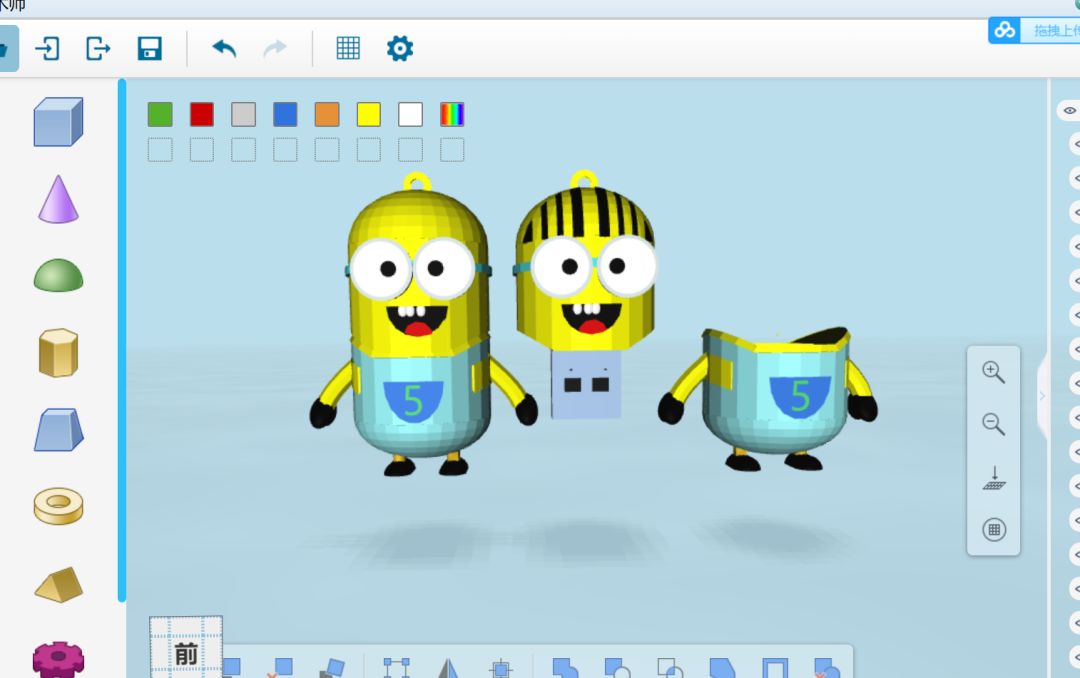Open the rainbow custom color picker
The width and height of the screenshot is (1080, 678).
[452, 114]
